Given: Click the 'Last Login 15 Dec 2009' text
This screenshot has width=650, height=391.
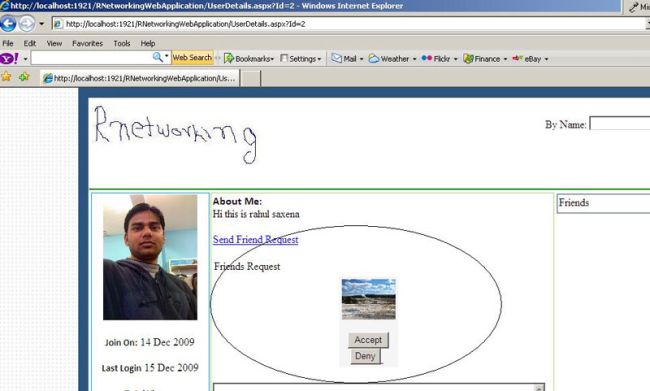Looking at the screenshot, I should point(150,368).
